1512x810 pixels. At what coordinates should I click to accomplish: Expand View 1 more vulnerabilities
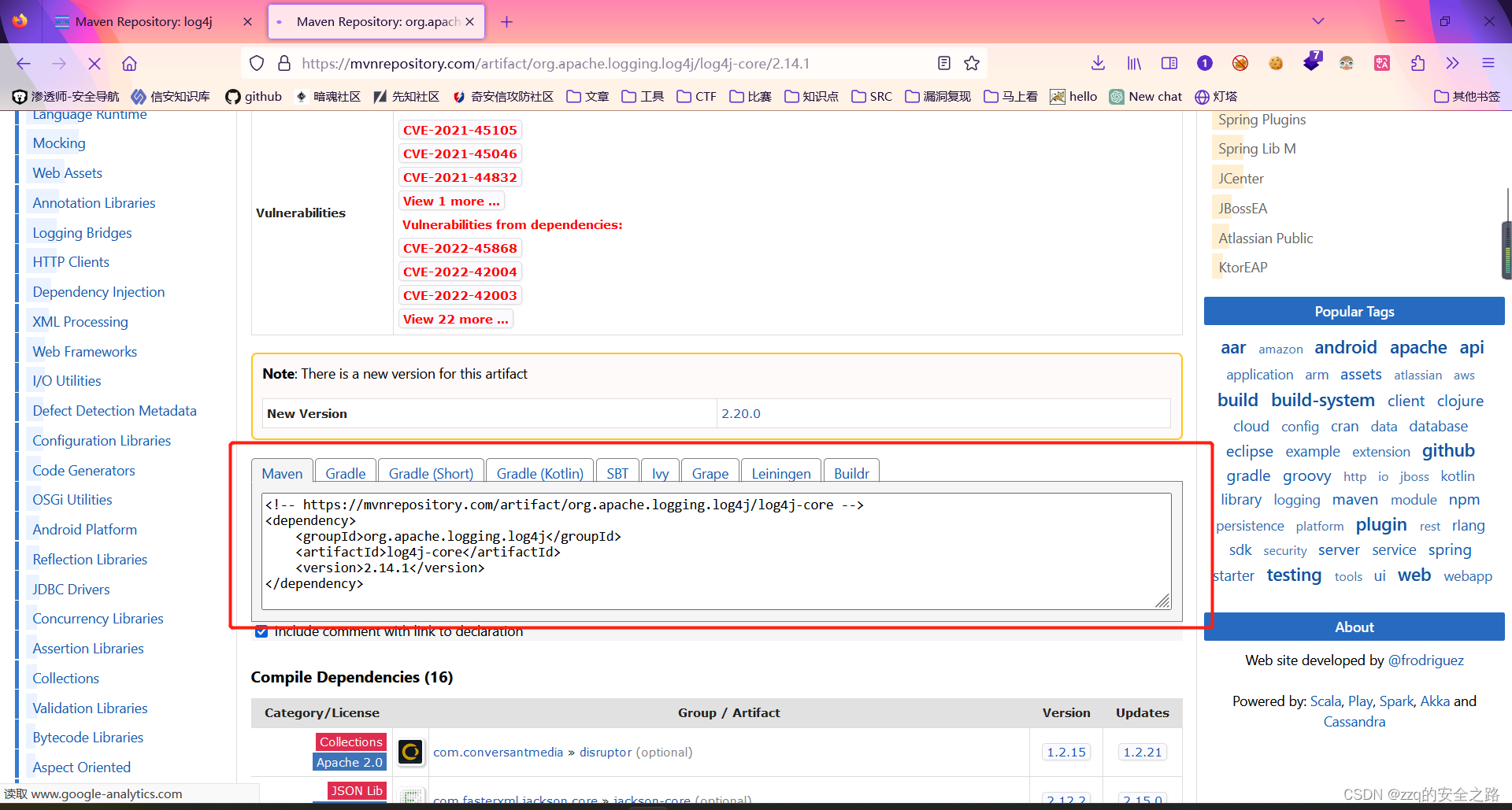point(451,201)
